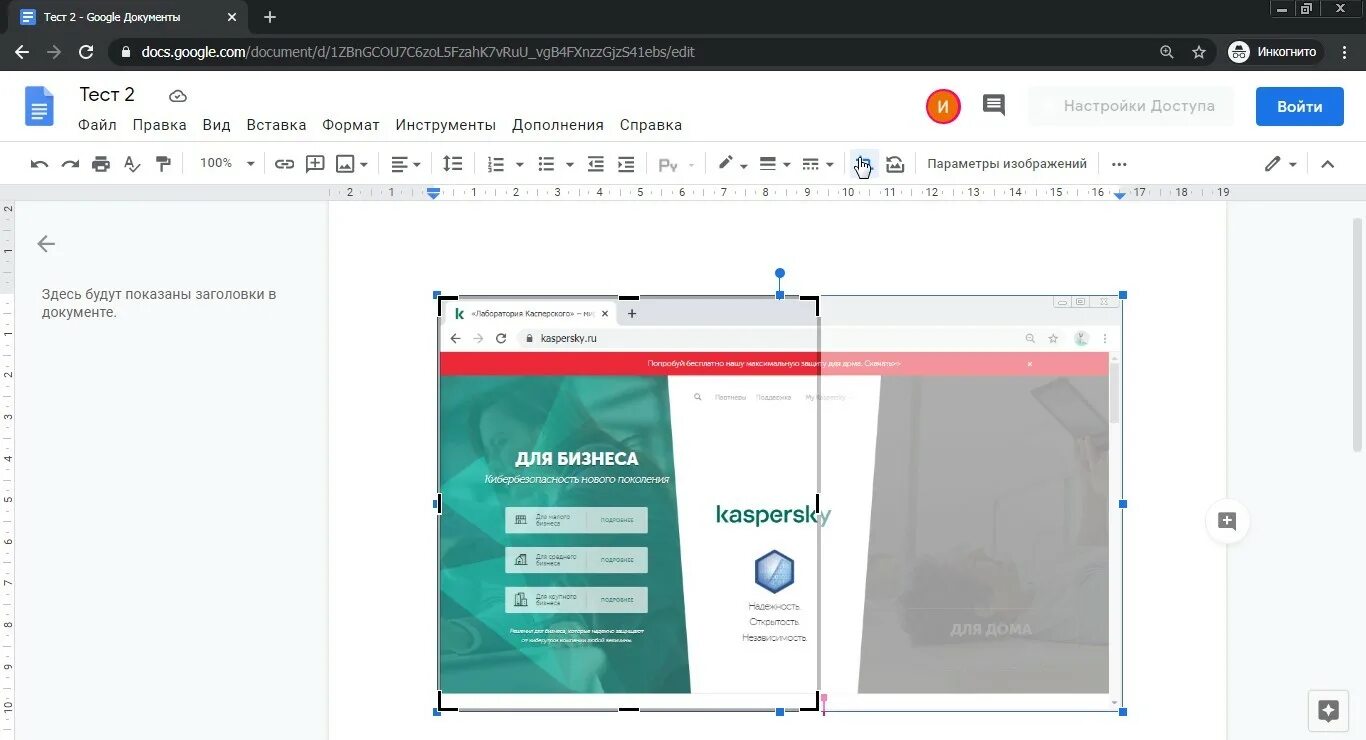The width and height of the screenshot is (1366, 740).
Task: Insert a link with the chain icon
Action: click(x=285, y=164)
